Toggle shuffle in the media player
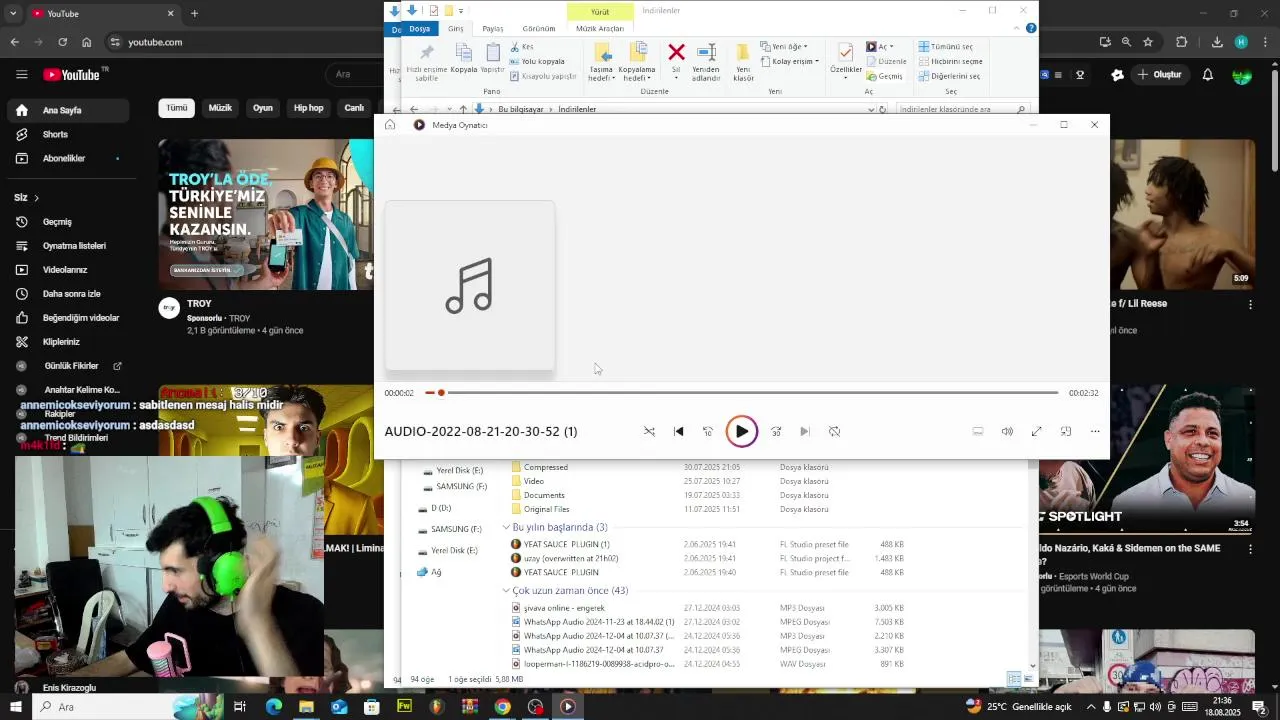The image size is (1280, 720). [649, 431]
